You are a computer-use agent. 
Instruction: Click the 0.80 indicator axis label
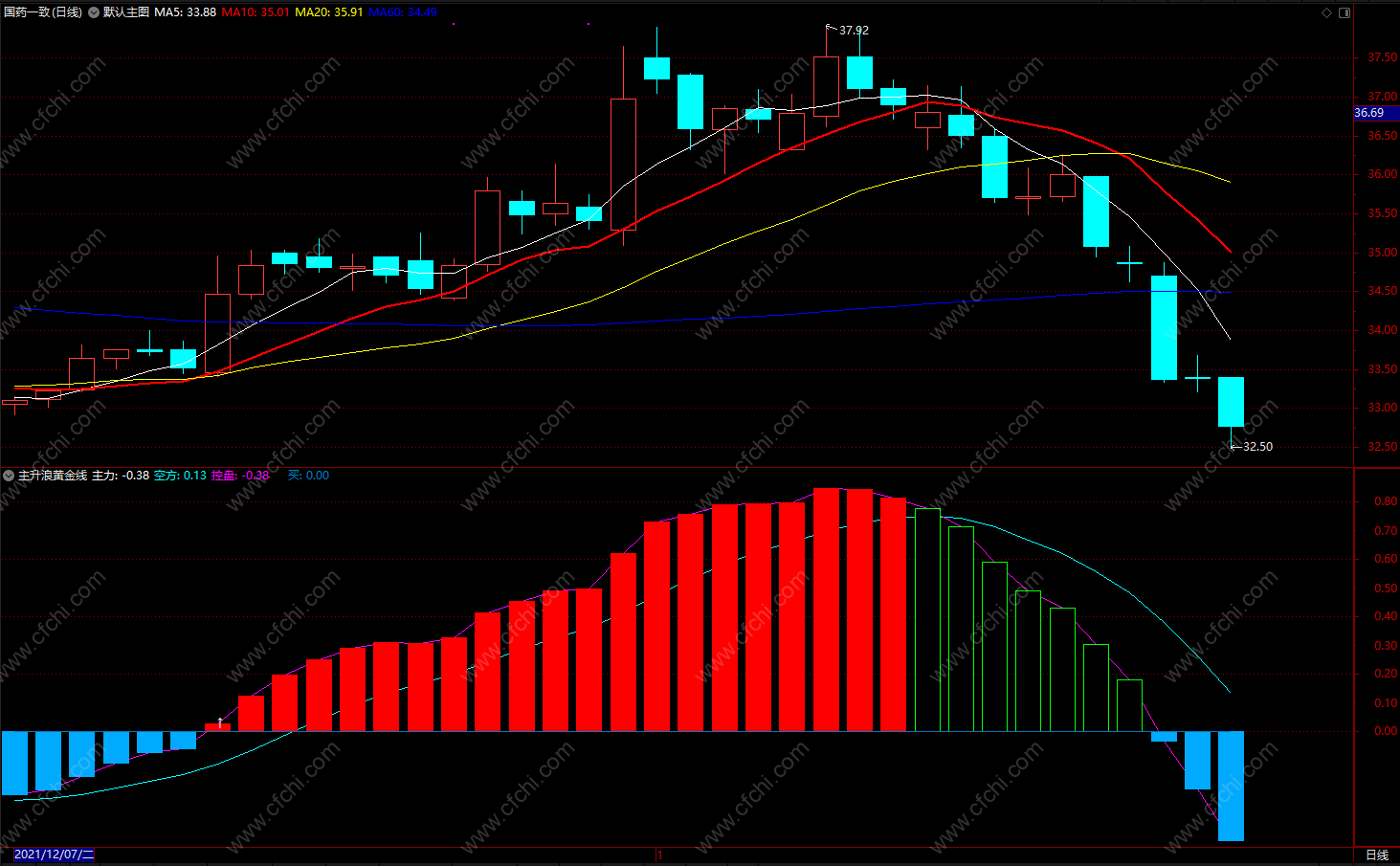[x=1386, y=501]
